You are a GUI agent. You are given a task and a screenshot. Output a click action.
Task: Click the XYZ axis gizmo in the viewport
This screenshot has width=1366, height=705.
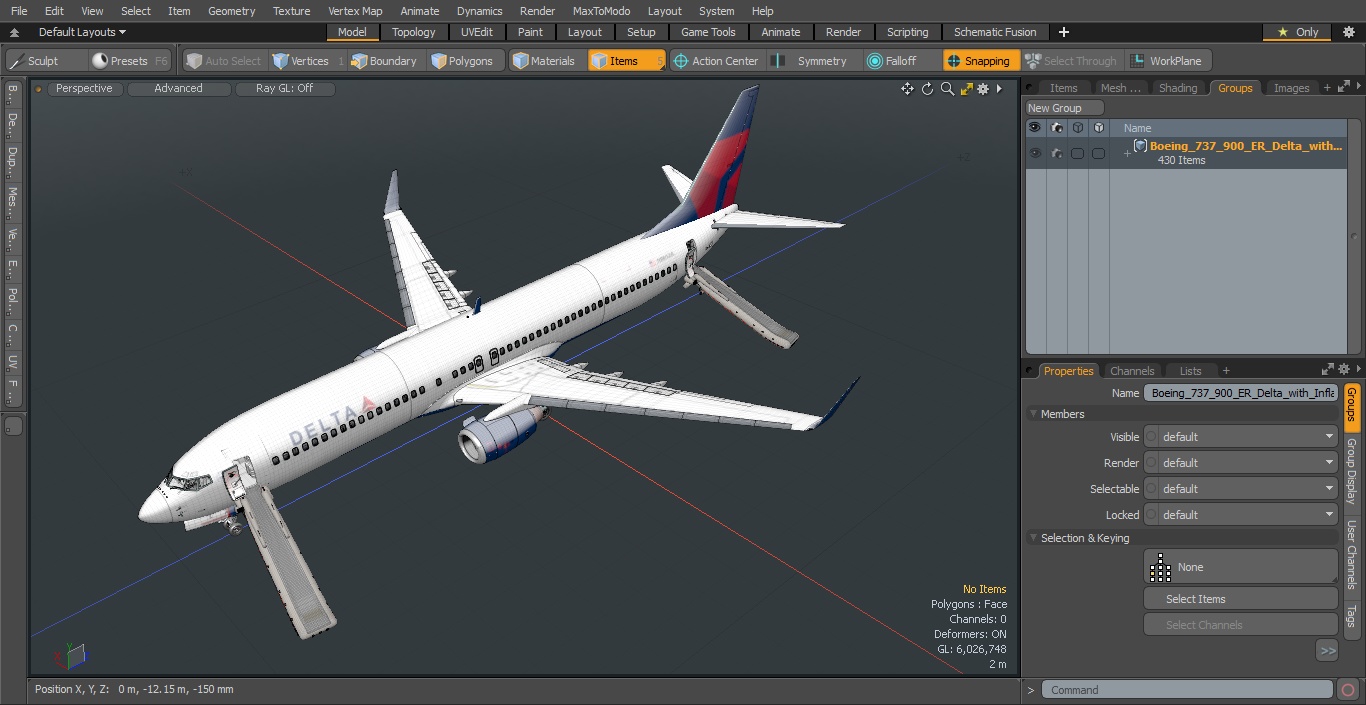(72, 656)
